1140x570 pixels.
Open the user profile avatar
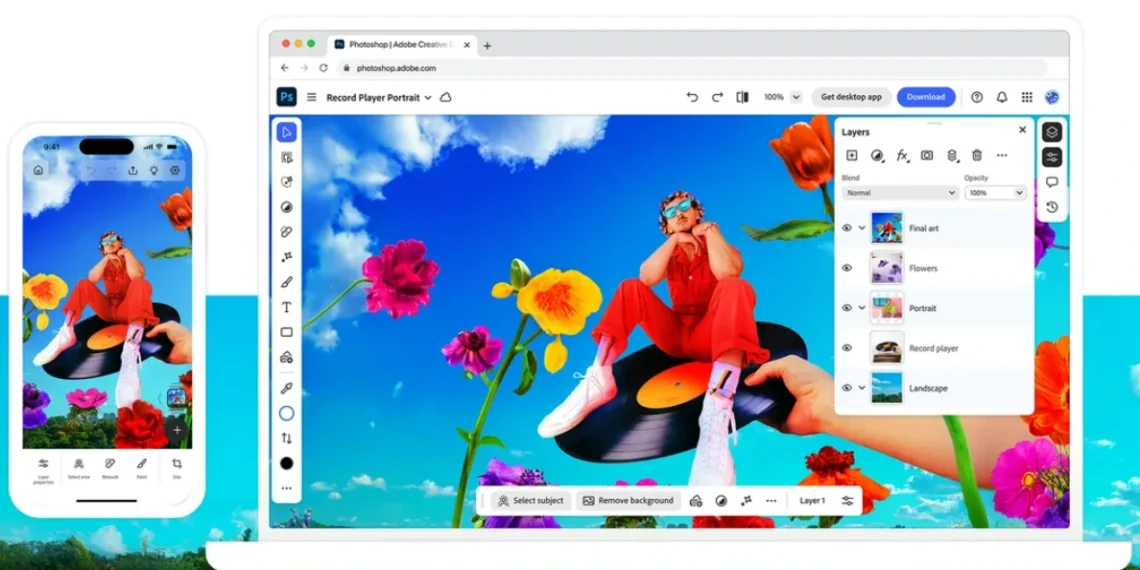pyautogui.click(x=1051, y=97)
